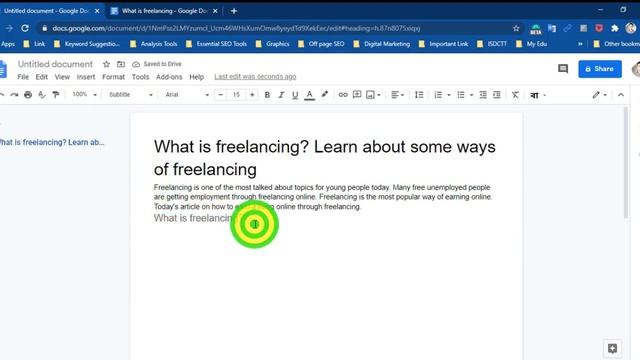Screen dimensions: 640x360
Task: Clear formatting with the crossed T icon
Action: (515, 95)
